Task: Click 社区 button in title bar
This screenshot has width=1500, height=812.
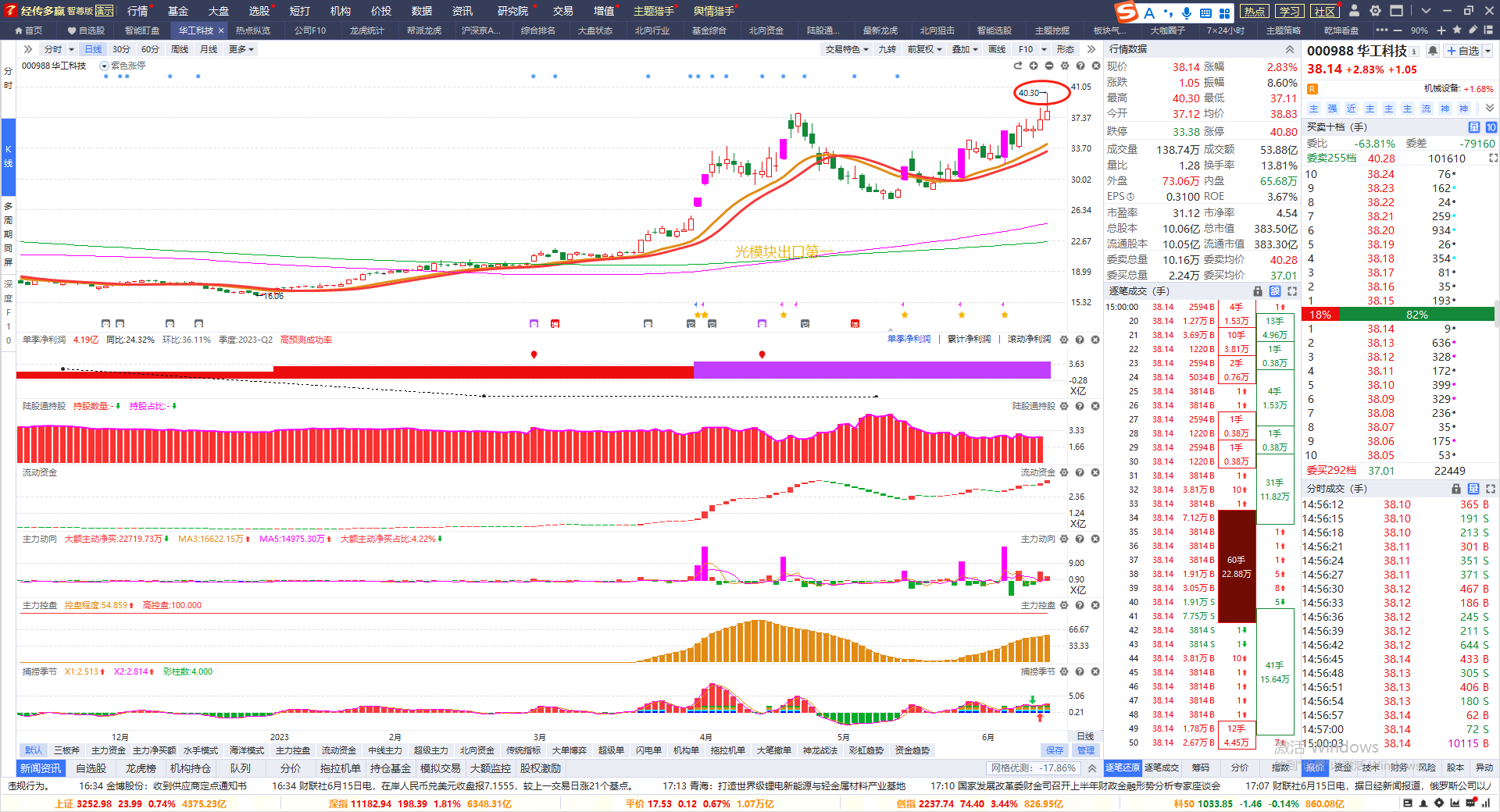Action: point(1325,11)
